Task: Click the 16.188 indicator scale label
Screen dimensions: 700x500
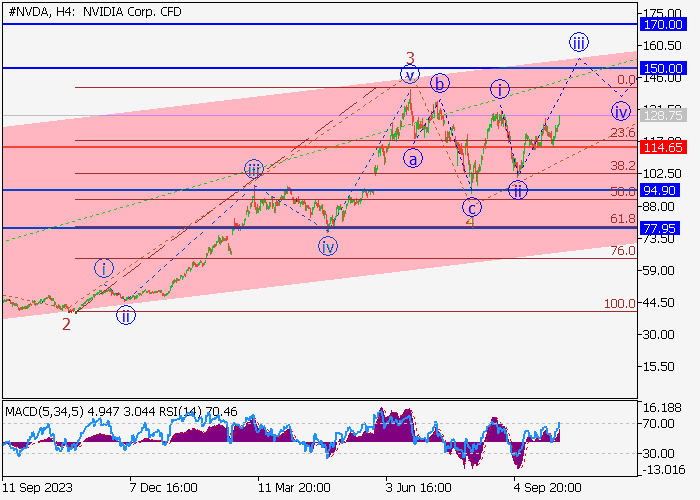Action: coord(662,408)
